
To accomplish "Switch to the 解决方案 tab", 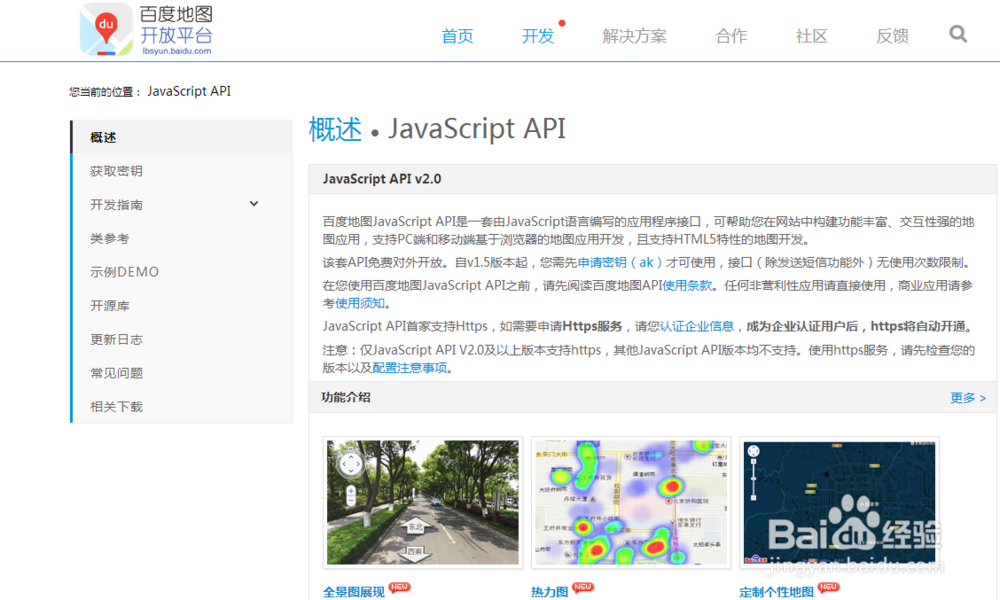I will [x=635, y=36].
